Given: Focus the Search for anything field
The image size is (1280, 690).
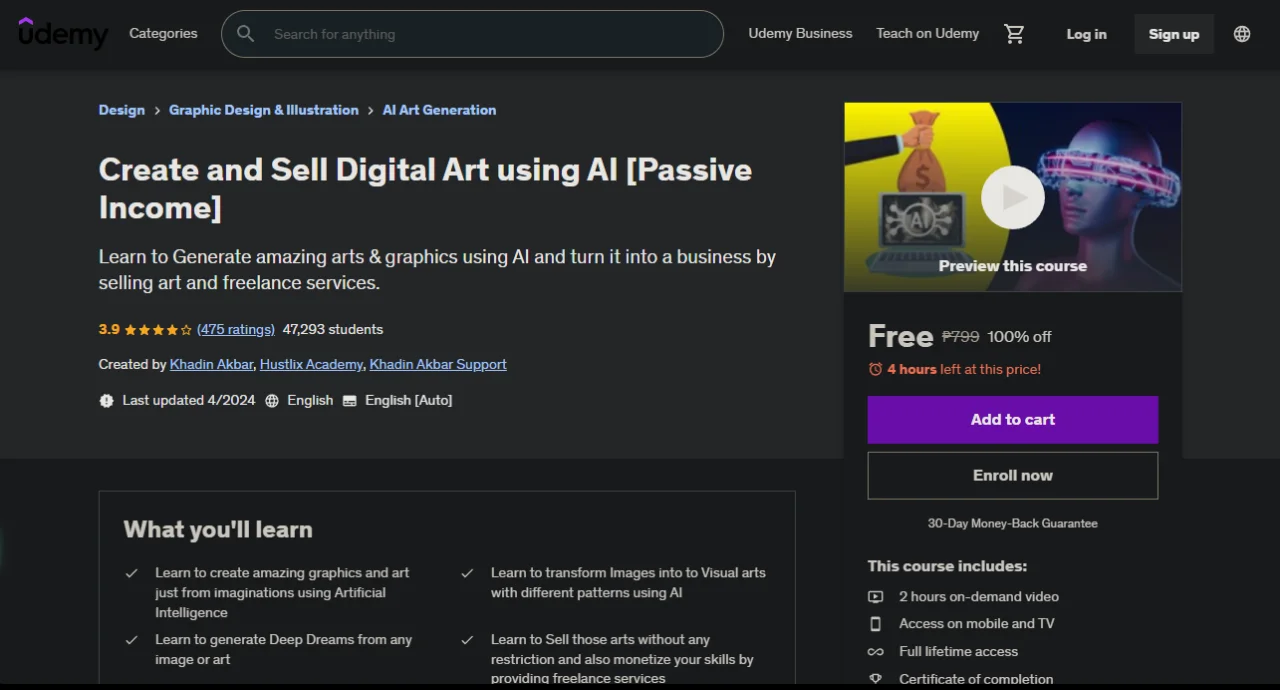Looking at the screenshot, I should click(x=472, y=34).
